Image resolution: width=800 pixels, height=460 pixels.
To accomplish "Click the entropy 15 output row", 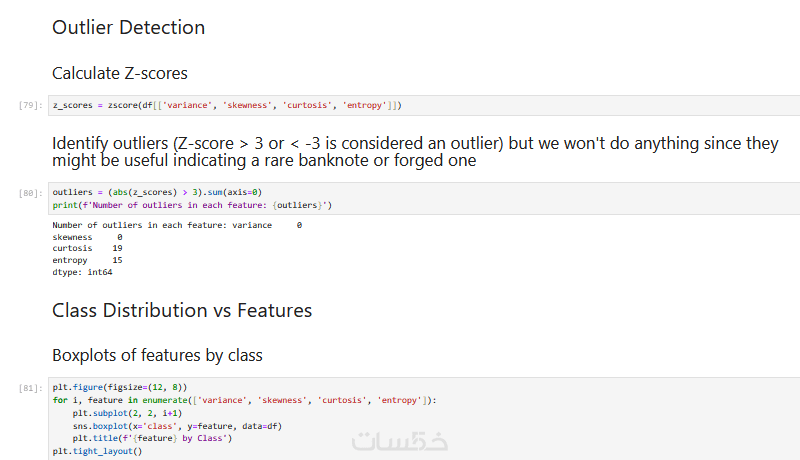I will pyautogui.click(x=87, y=260).
